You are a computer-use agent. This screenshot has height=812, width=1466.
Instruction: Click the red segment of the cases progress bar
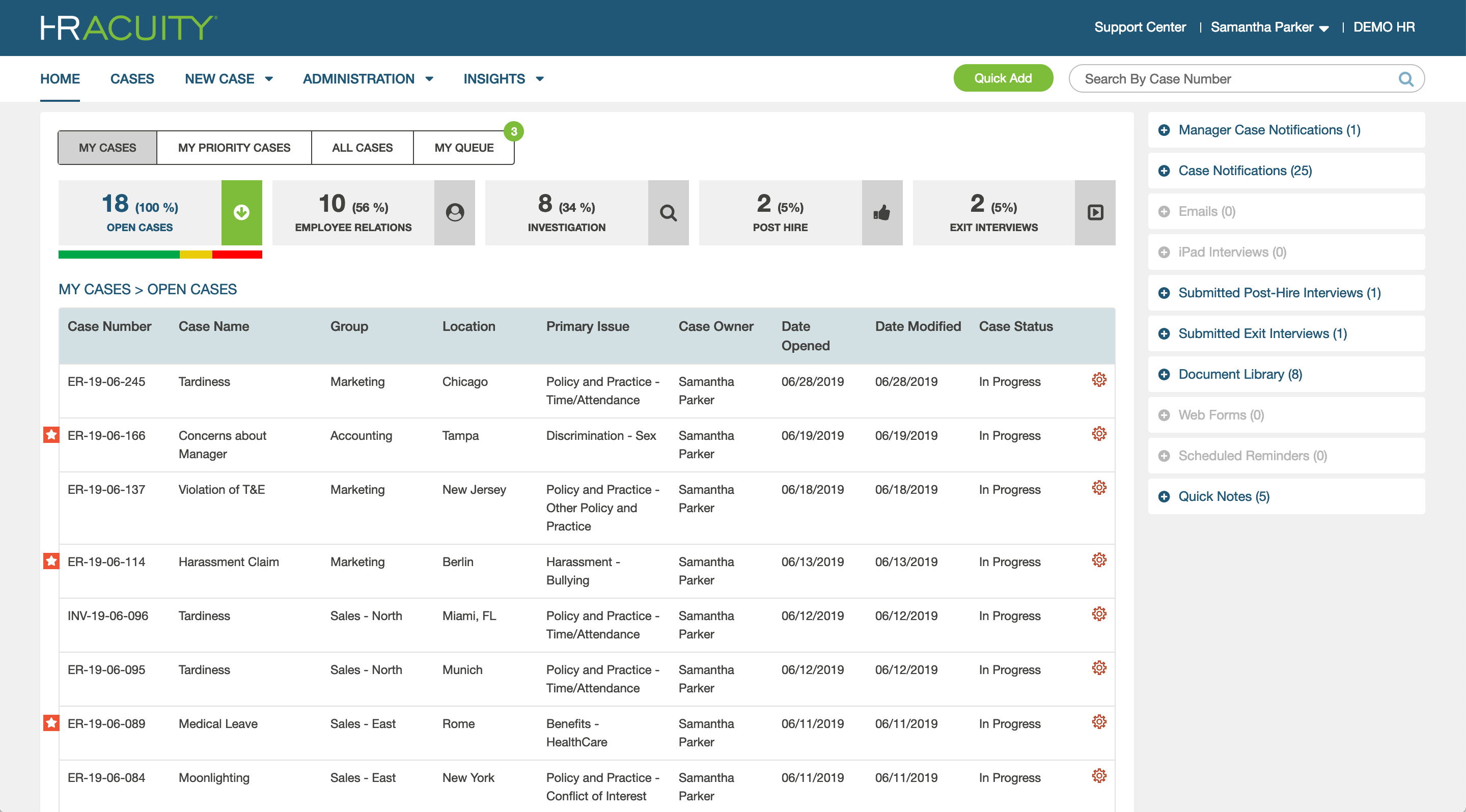pos(237,255)
